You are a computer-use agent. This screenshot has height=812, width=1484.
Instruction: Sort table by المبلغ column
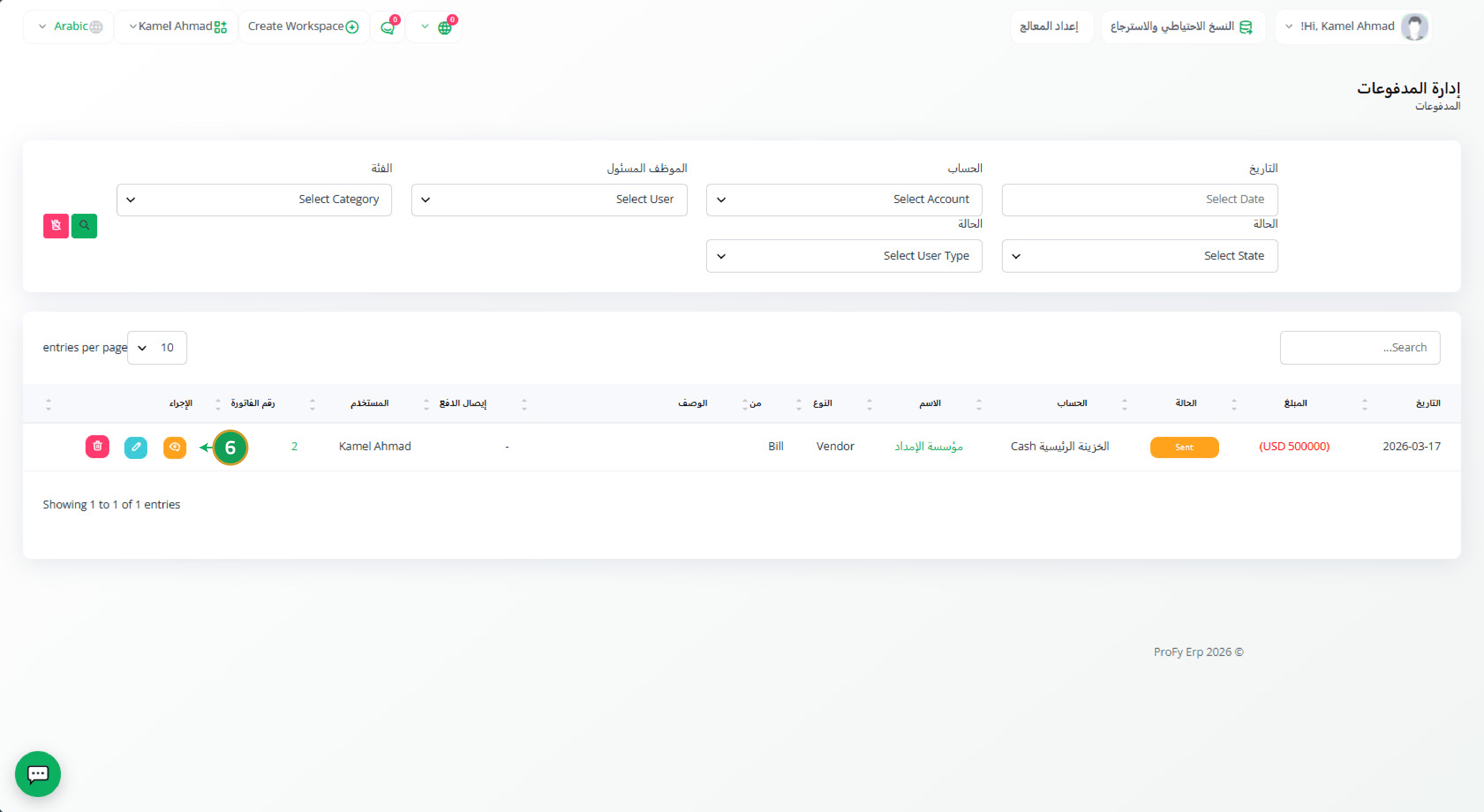(1296, 403)
